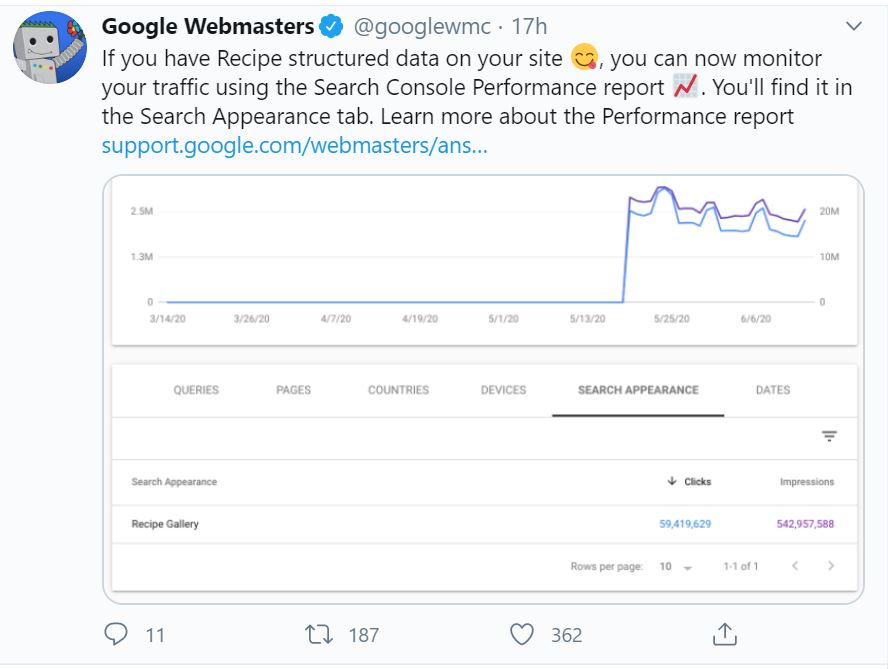The height and width of the screenshot is (669, 888).
Task: Expand the tweet options chevron
Action: point(853,25)
